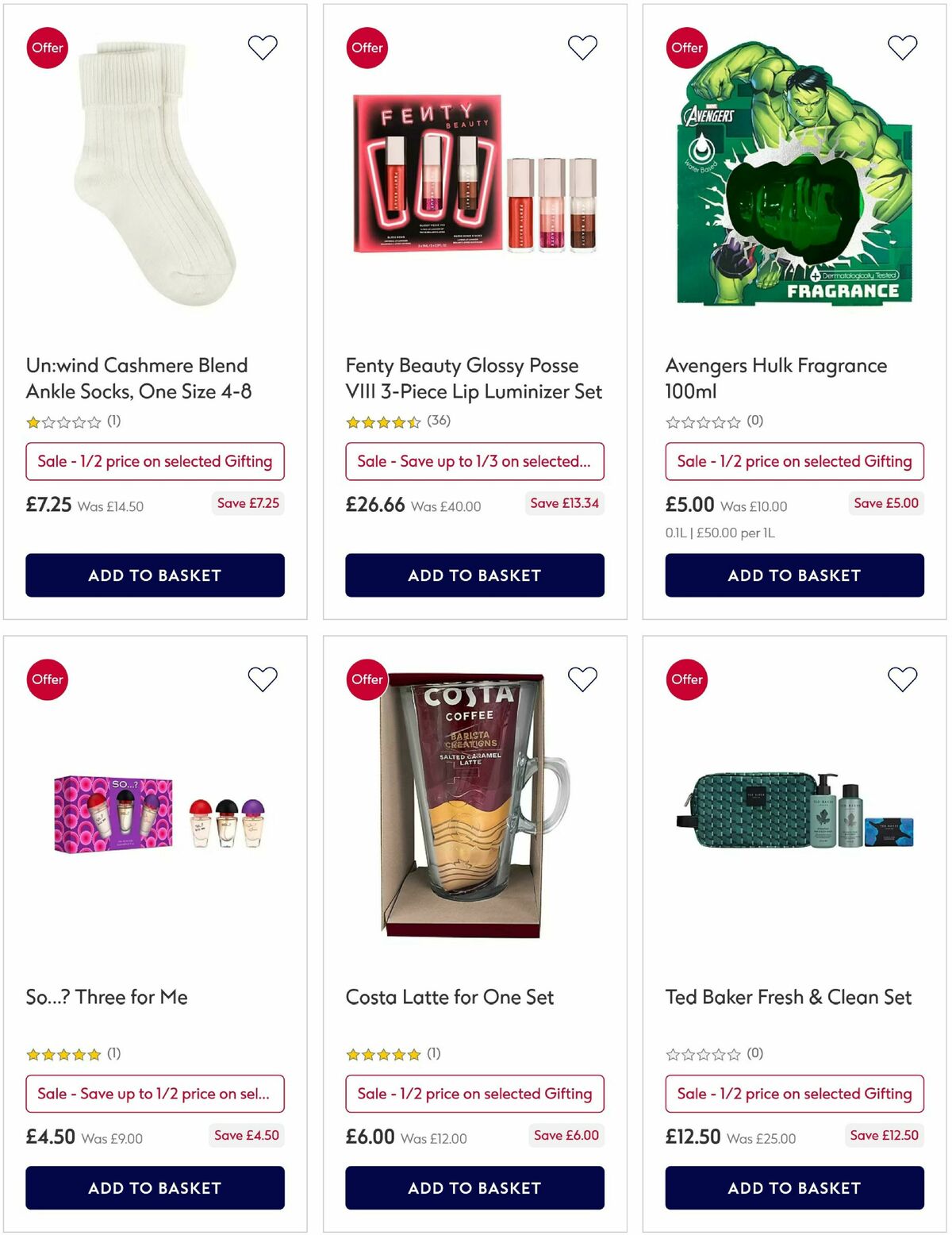The height and width of the screenshot is (1235, 952).
Task: Click the wishlist heart on the Avengers Hulk Fragrance
Action: (x=901, y=48)
